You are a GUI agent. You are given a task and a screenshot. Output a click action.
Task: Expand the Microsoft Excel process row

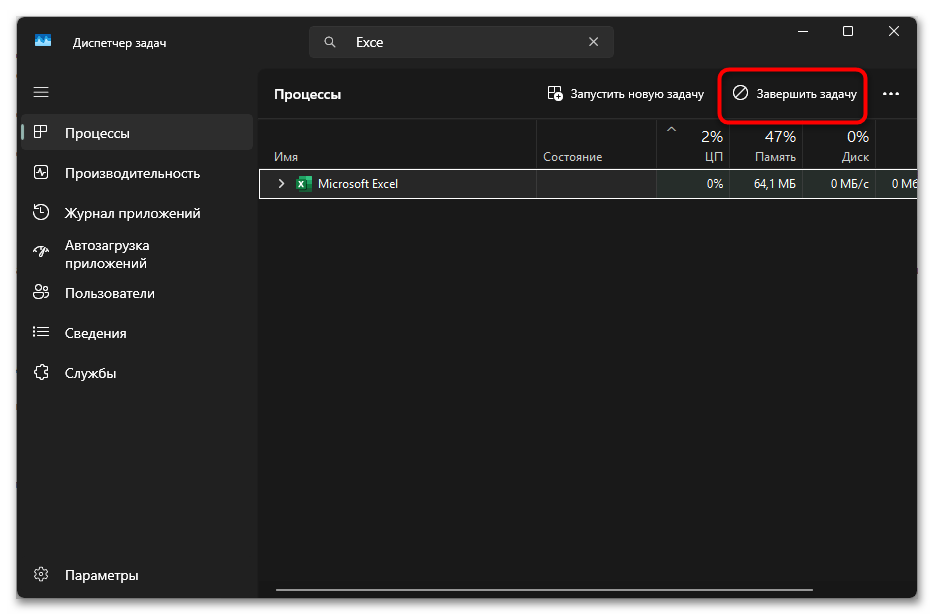(281, 184)
